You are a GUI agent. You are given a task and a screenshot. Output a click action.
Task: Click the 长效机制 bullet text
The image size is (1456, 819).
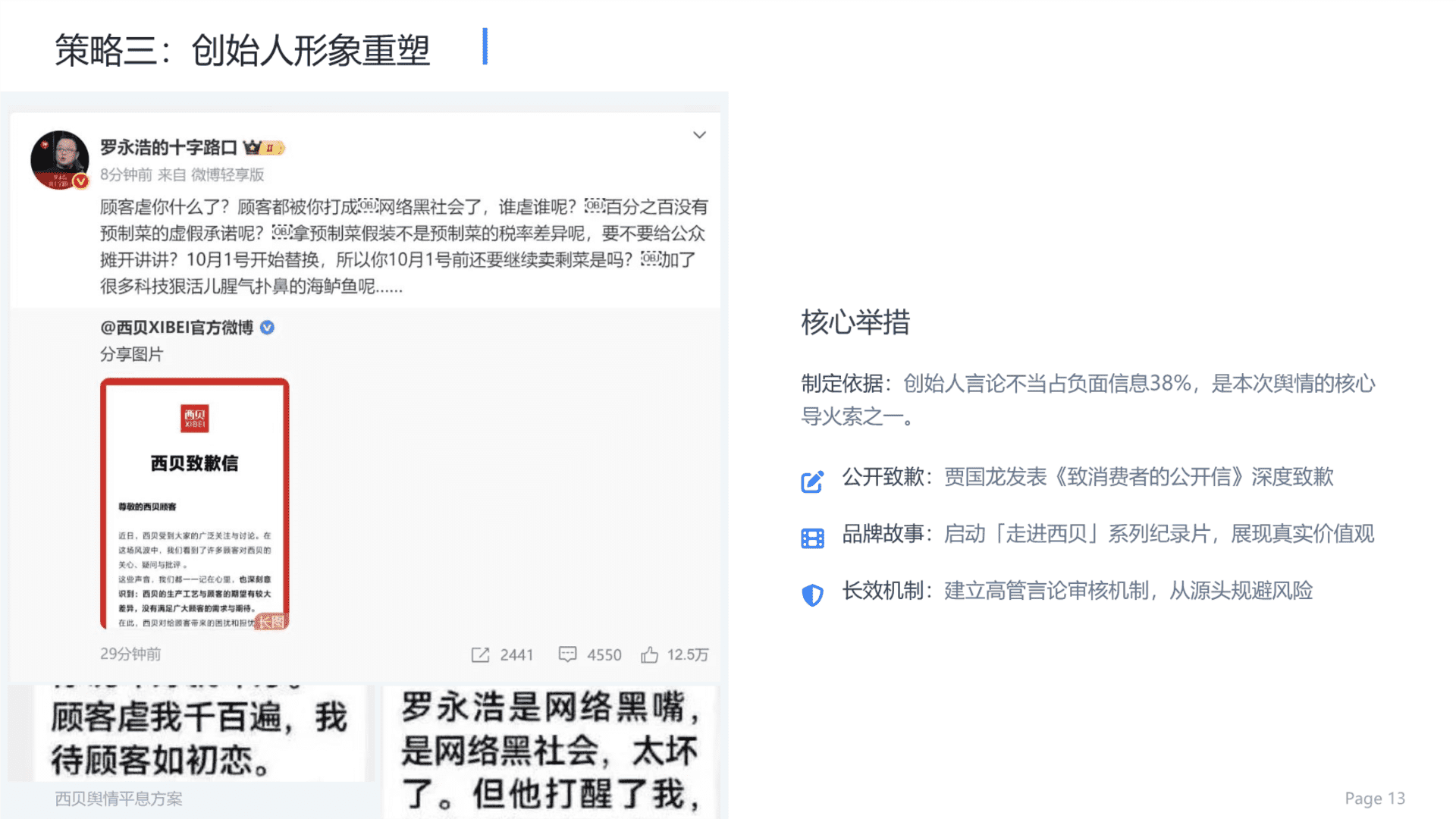(x=1077, y=591)
